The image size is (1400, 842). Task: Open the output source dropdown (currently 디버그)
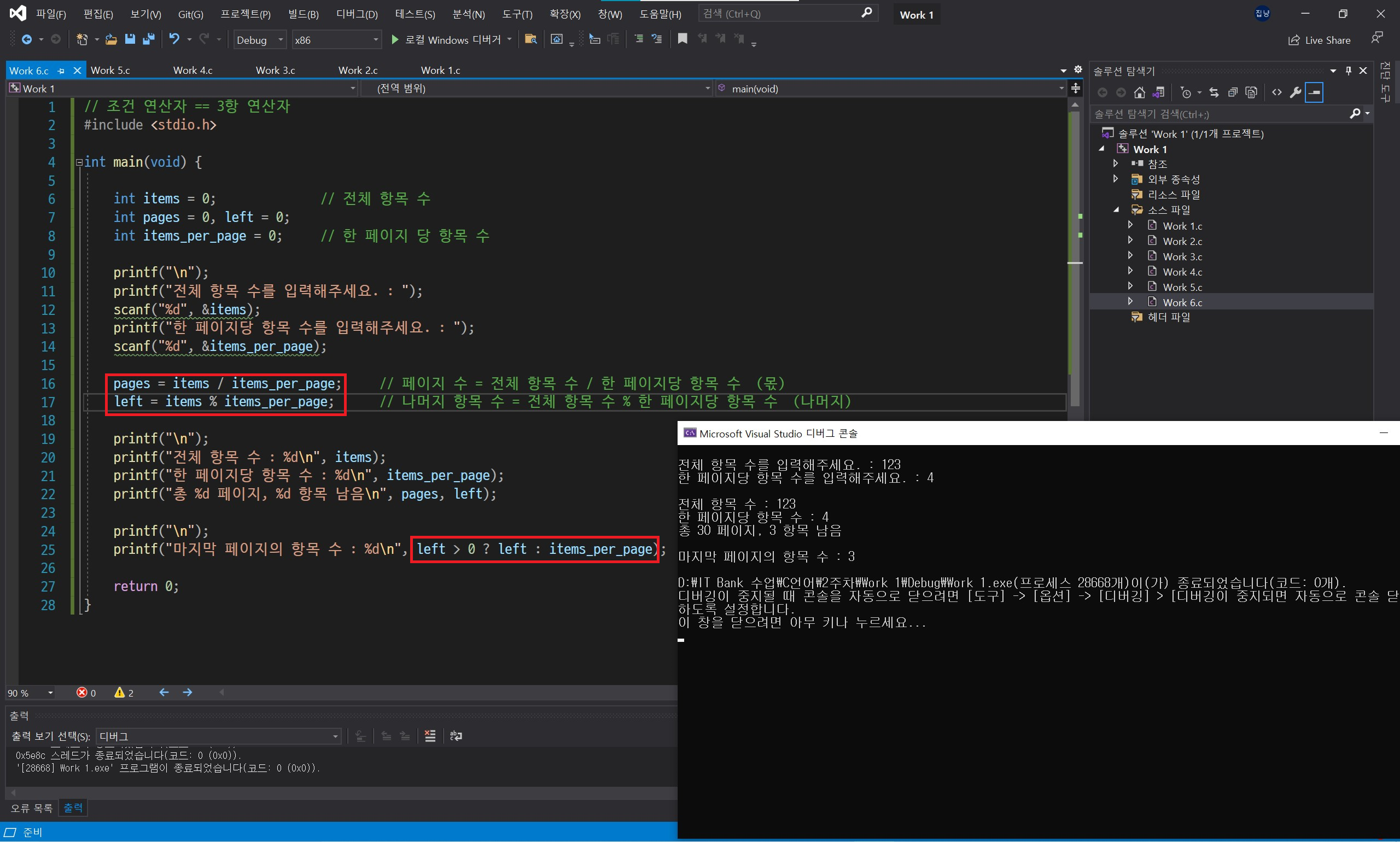218,736
